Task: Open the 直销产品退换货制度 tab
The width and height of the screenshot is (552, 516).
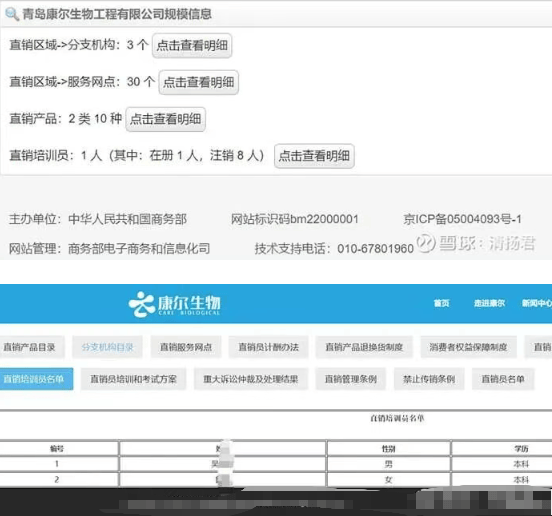Action: pos(364,347)
